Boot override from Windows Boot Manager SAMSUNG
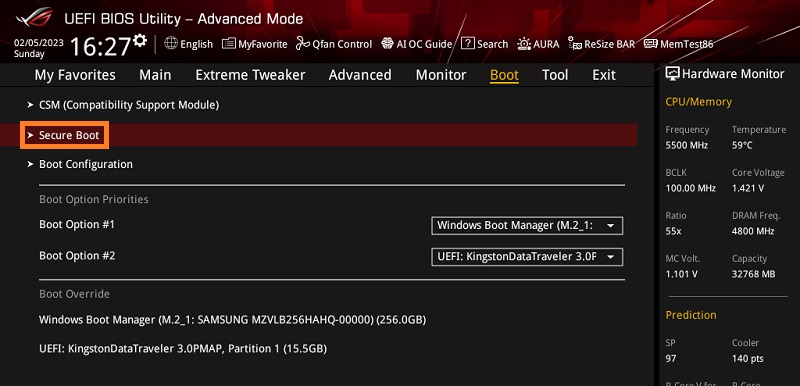800x386 pixels. [233, 320]
